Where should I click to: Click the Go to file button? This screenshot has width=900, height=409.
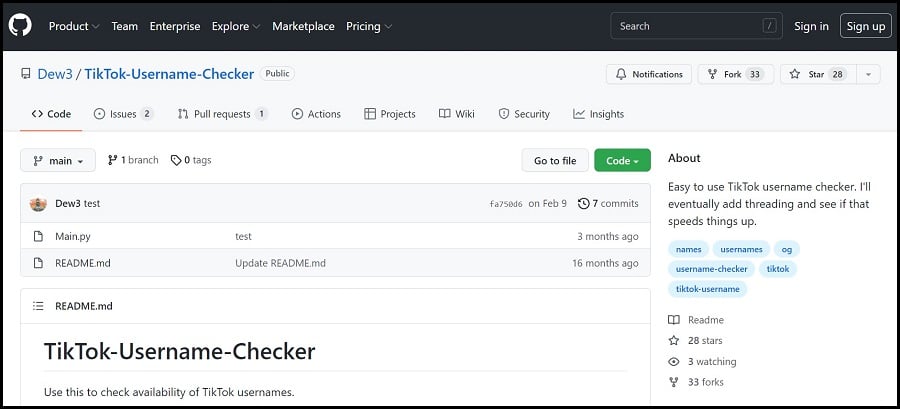click(x=555, y=161)
